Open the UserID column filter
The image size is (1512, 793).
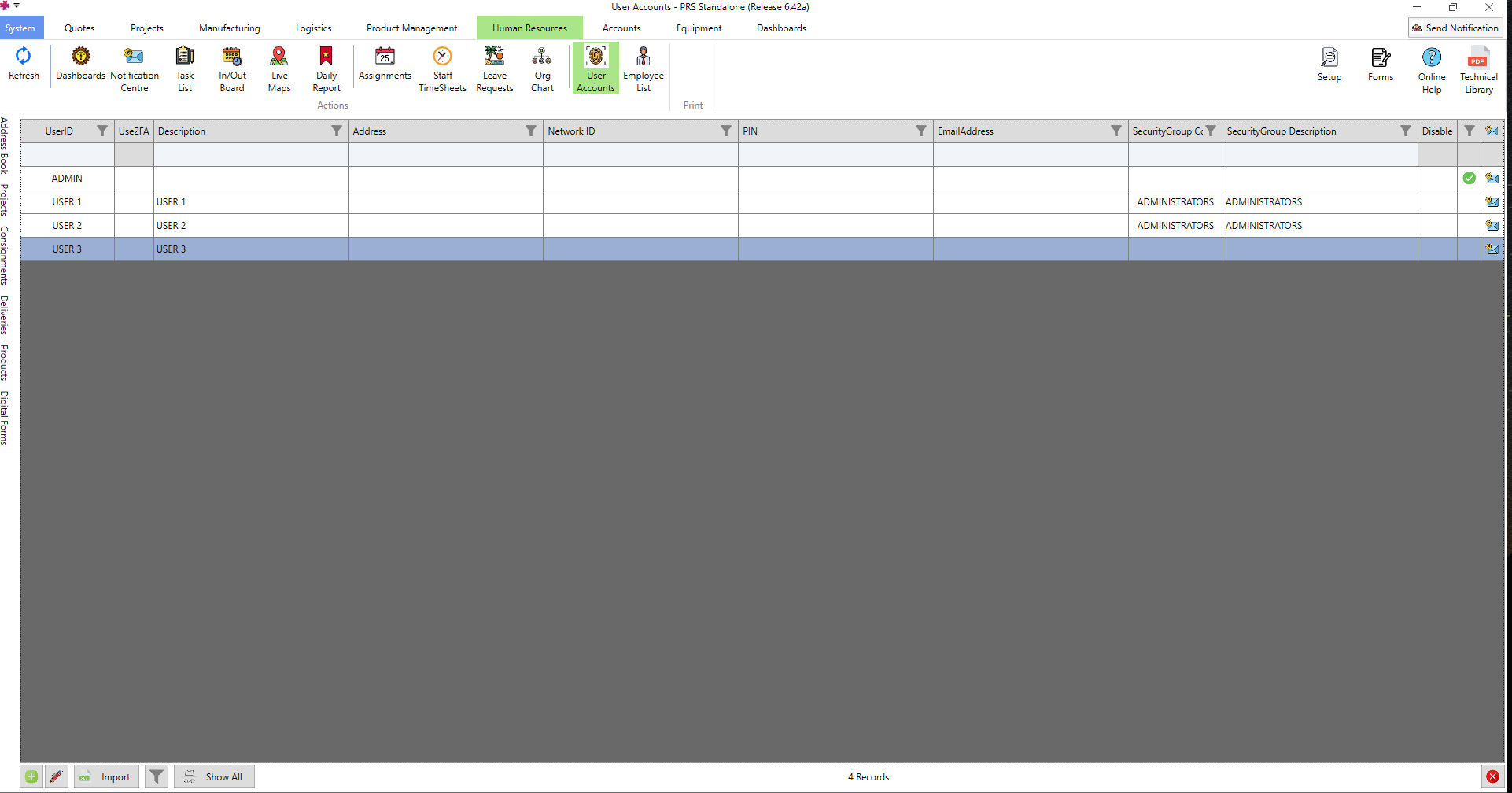102,131
